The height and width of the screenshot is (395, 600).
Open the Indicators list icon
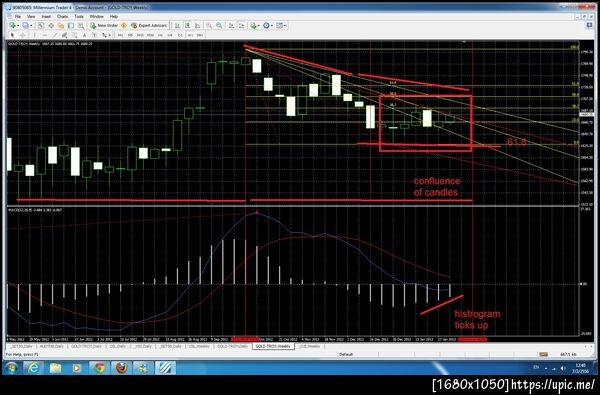point(253,25)
